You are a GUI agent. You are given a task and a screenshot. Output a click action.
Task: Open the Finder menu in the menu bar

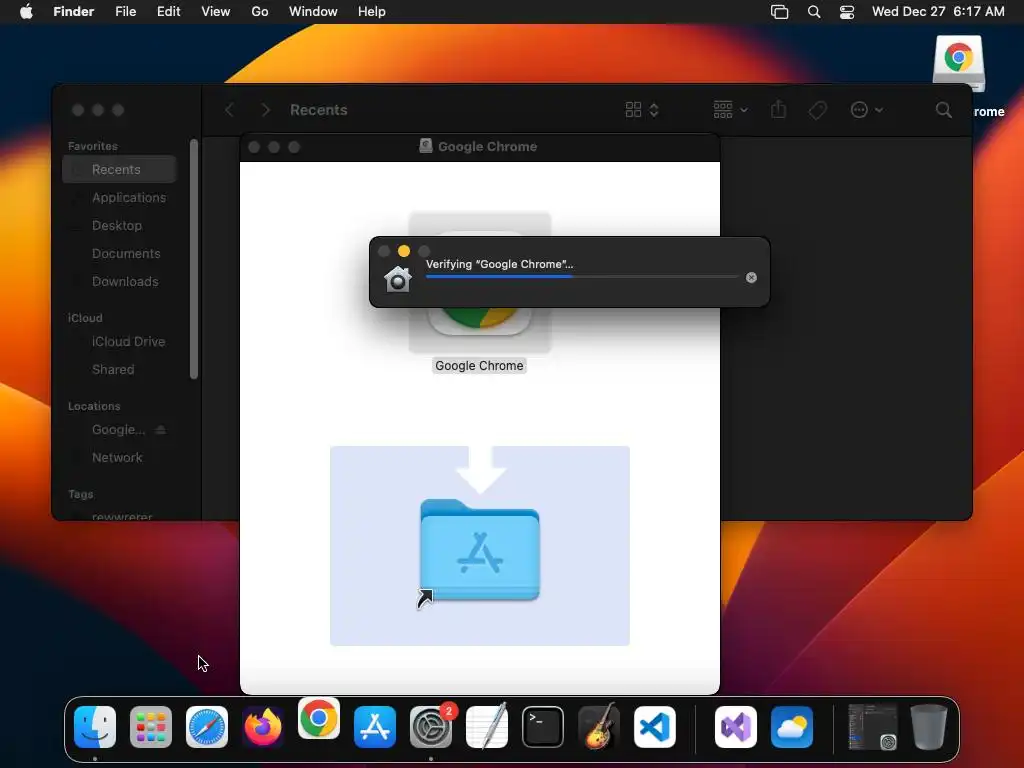pos(74,12)
